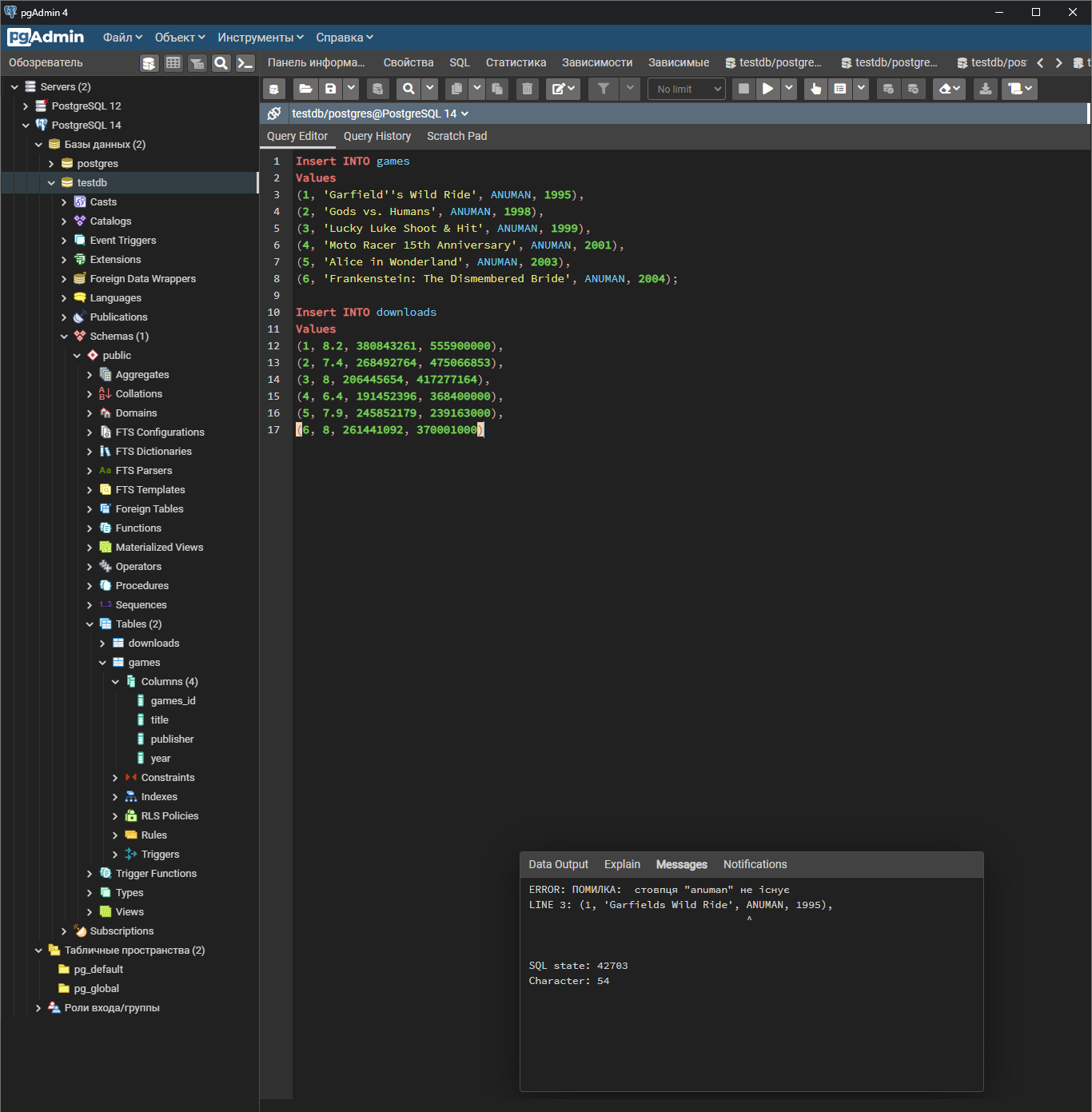Click the Macros icon at toolbar end
The width and height of the screenshot is (1092, 1112).
pos(1018,89)
